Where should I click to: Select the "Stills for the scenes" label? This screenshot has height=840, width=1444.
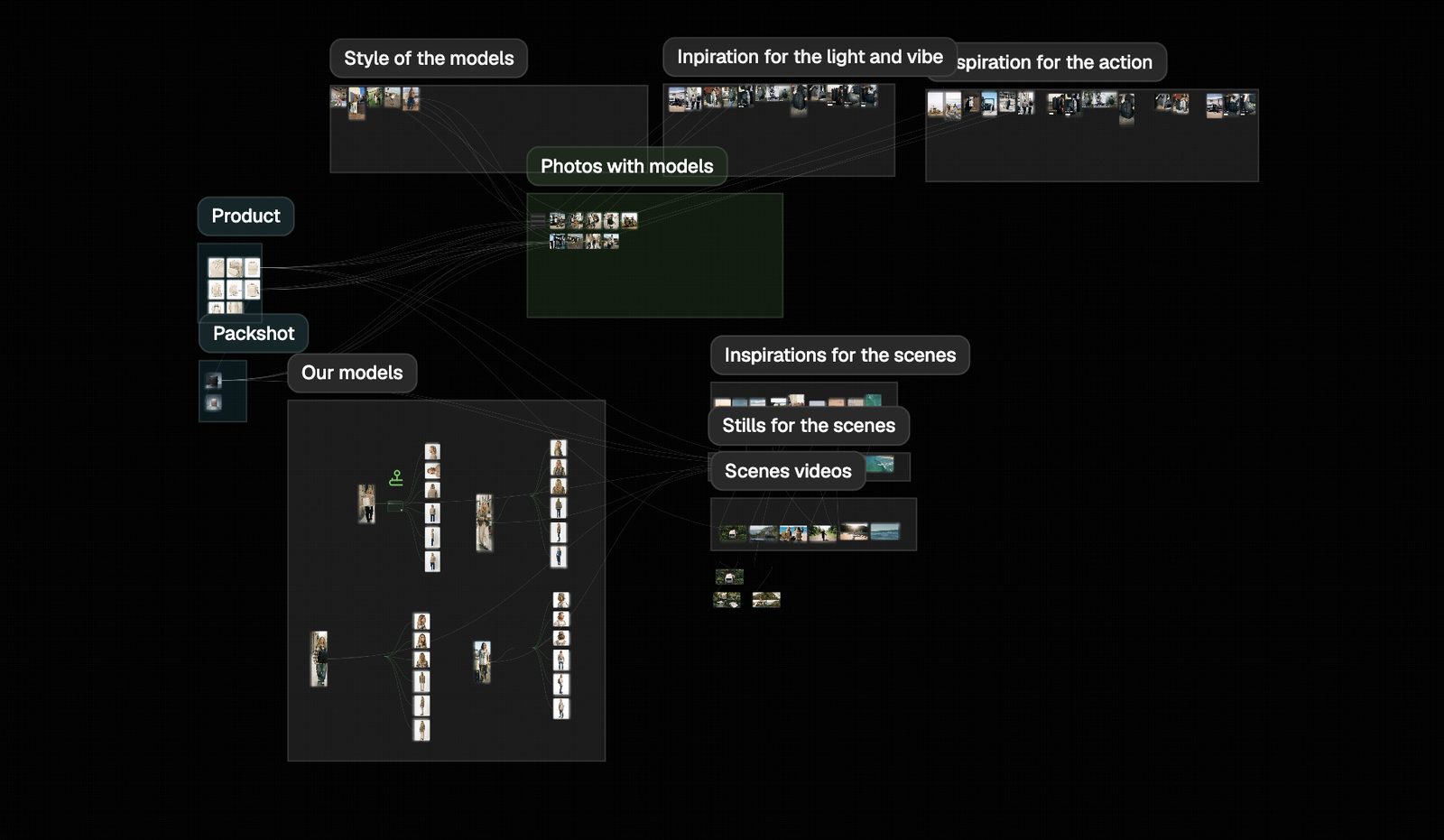click(809, 426)
